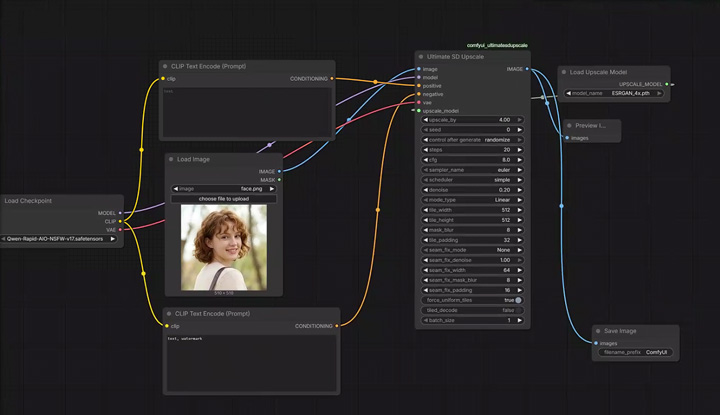Click the Ultimate SD Upscale title text
720x415 pixels.
point(455,57)
